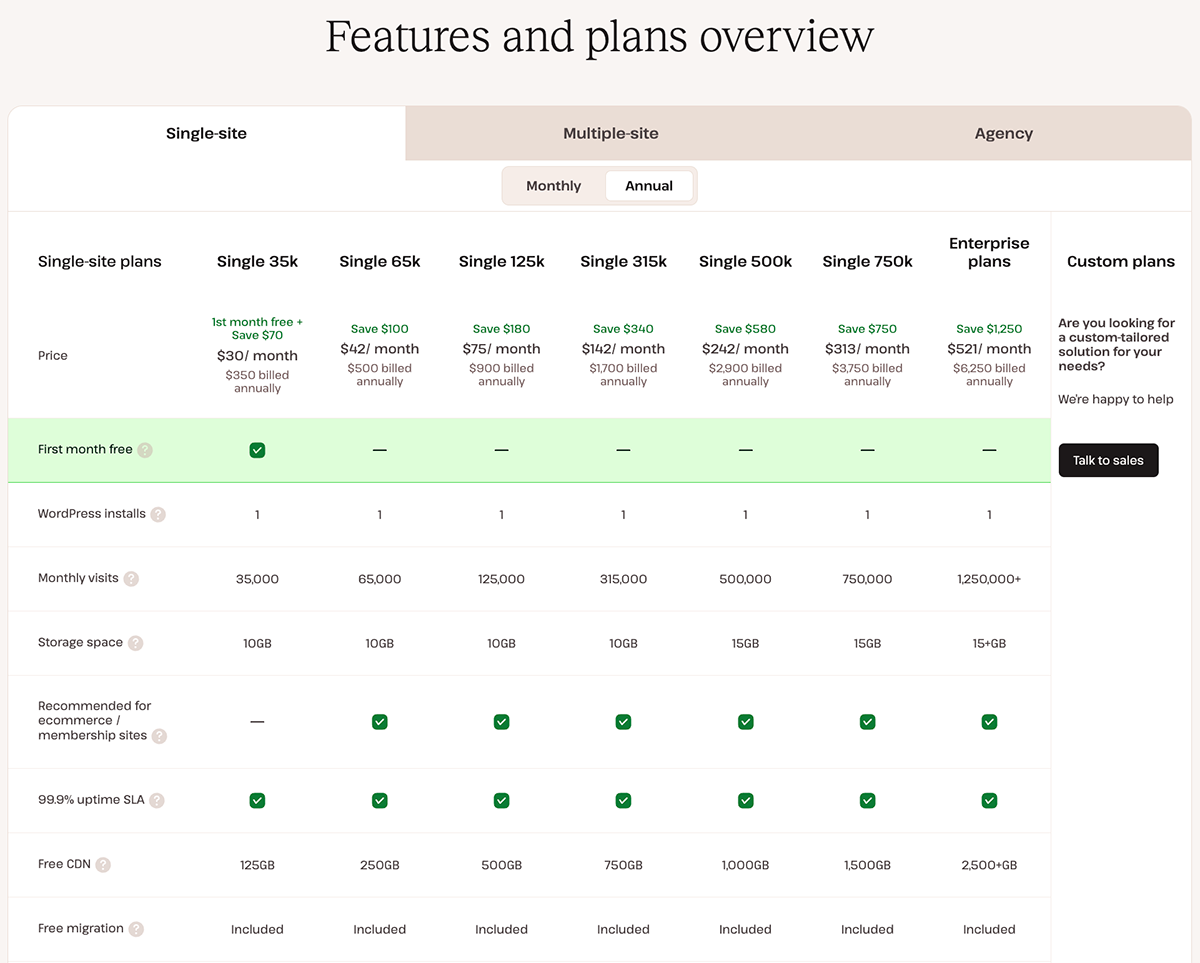This screenshot has width=1200, height=963.
Task: Open the WordPress installs help icon
Action: coord(158,514)
